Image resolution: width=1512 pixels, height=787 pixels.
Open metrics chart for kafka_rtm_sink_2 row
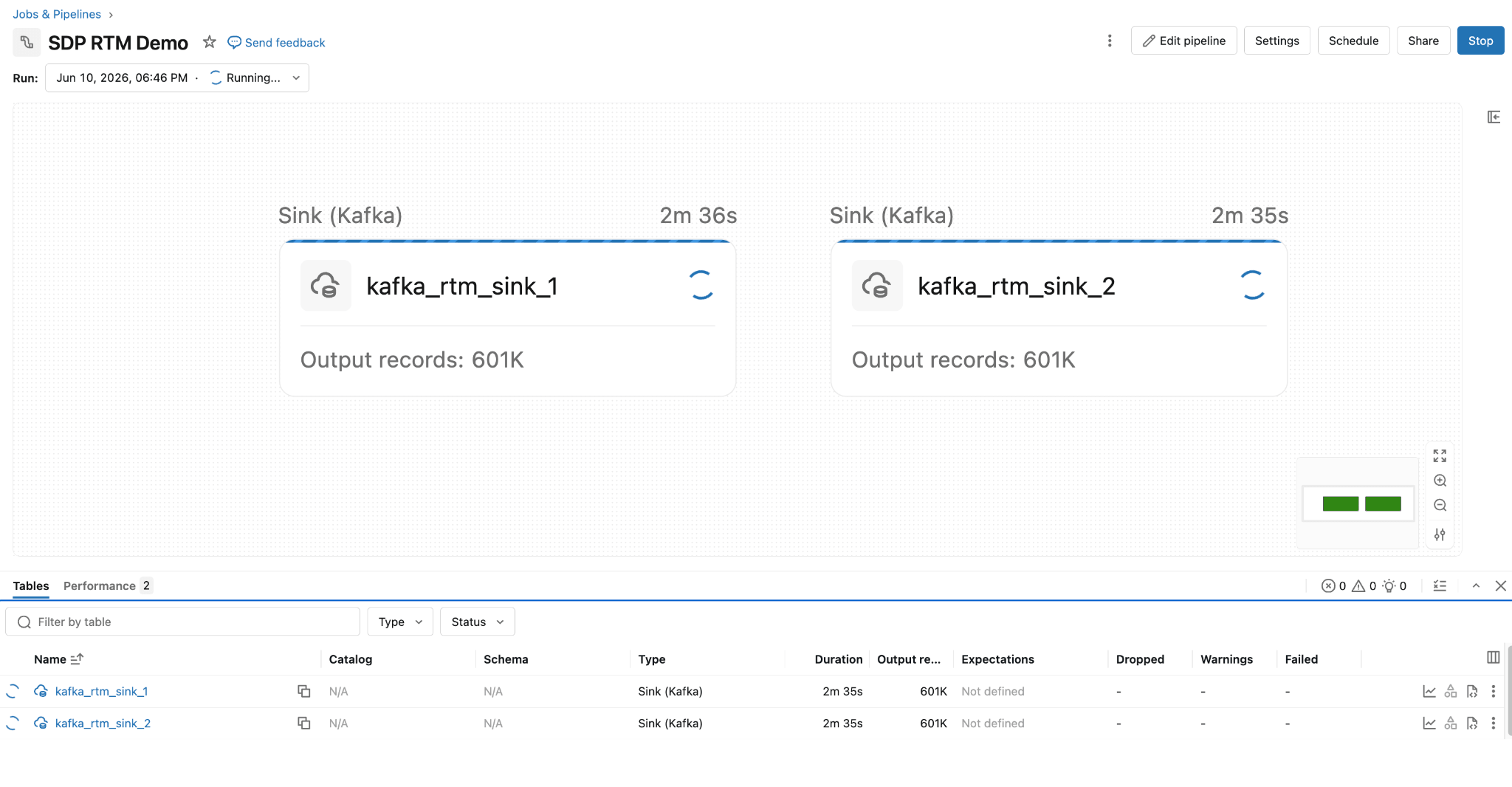(x=1429, y=723)
